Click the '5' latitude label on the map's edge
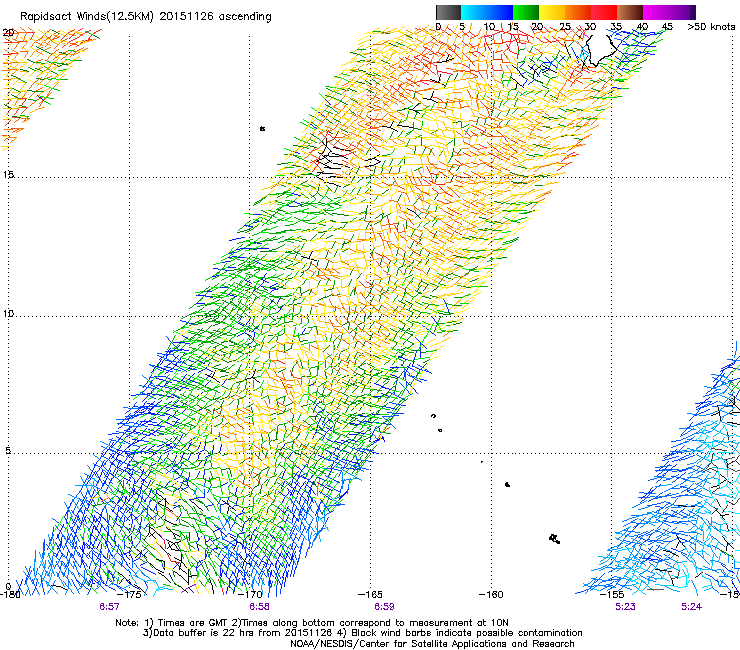 click(x=8, y=451)
